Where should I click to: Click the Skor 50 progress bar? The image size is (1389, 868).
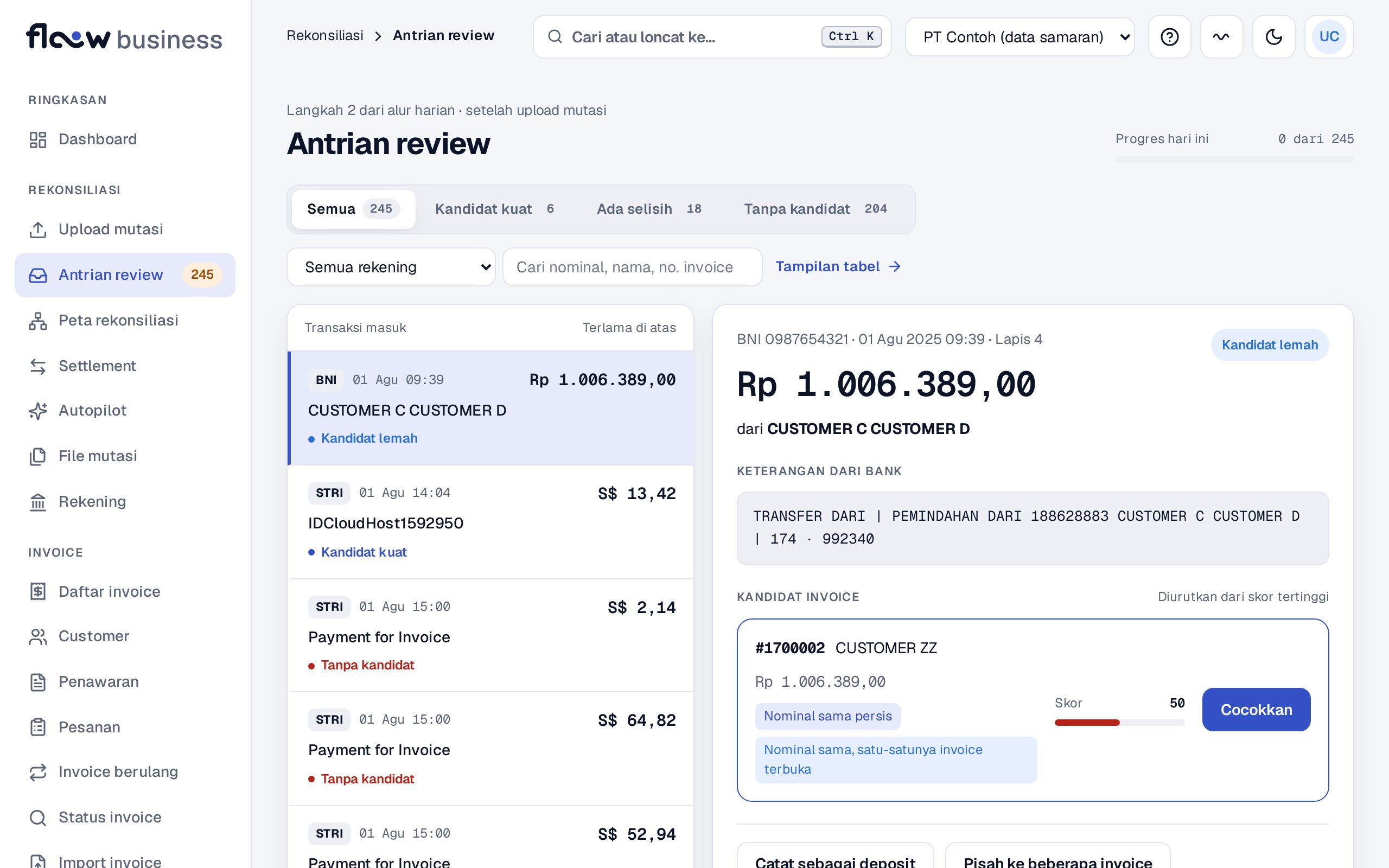1119,723
